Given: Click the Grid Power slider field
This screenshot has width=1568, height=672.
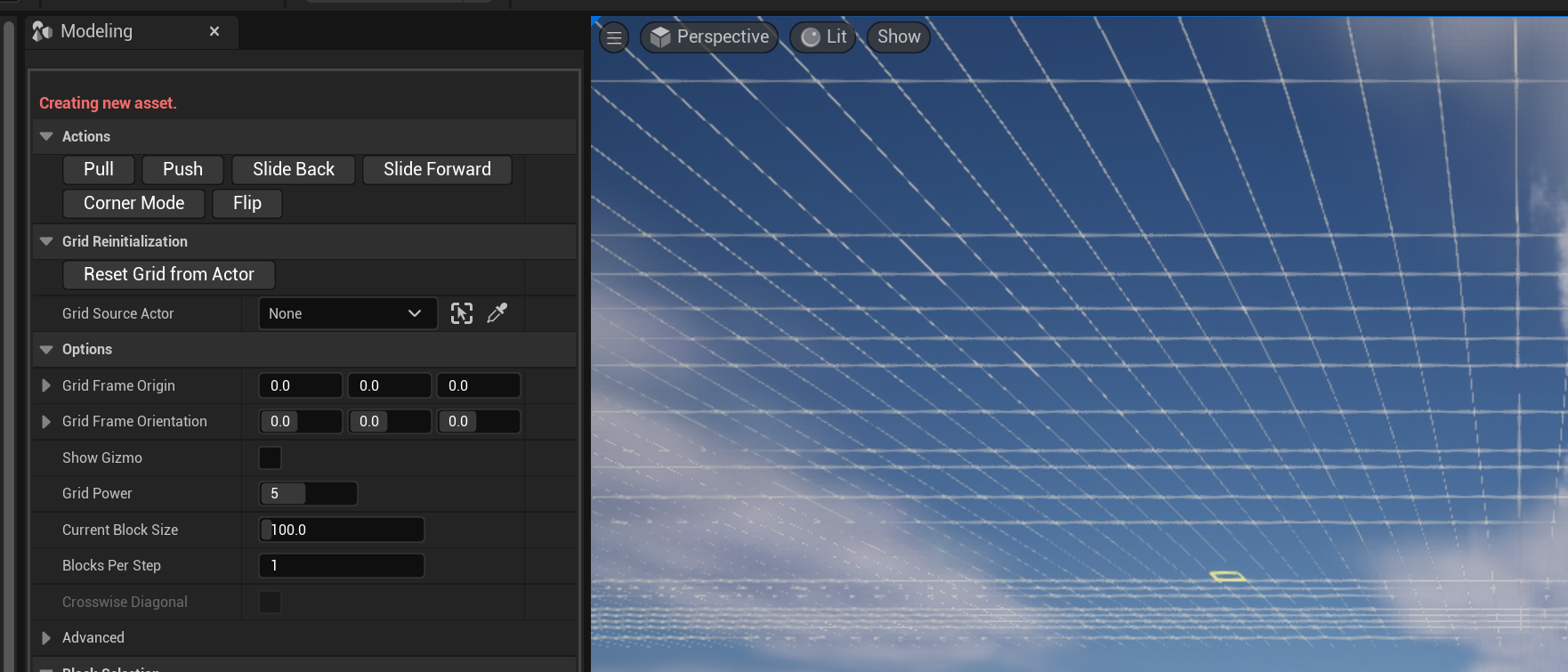Looking at the screenshot, I should [308, 493].
